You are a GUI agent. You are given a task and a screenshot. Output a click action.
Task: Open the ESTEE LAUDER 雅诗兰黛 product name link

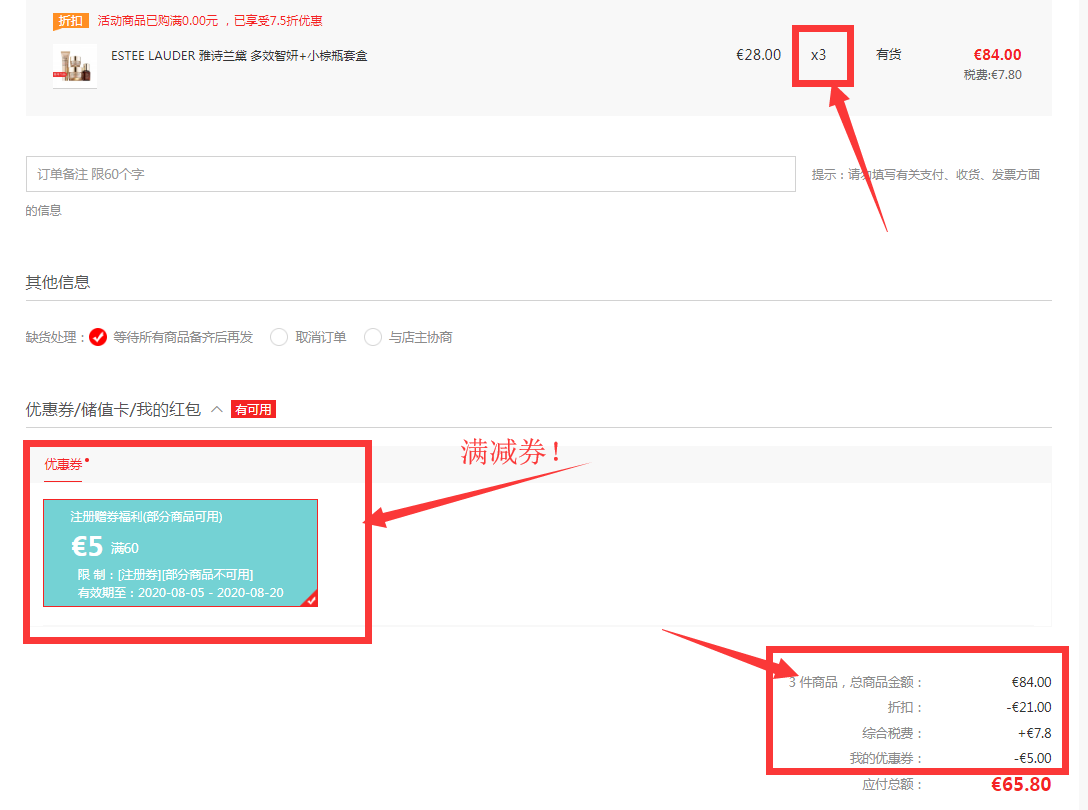[x=239, y=56]
